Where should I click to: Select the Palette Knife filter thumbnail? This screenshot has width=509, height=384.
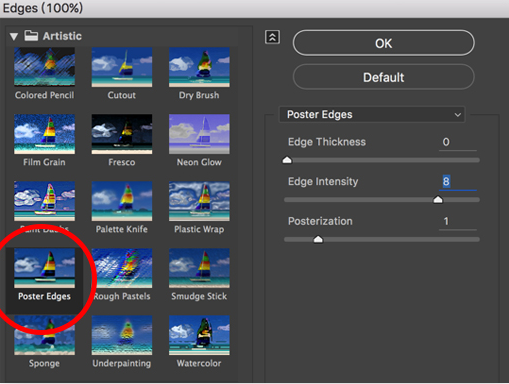point(122,201)
